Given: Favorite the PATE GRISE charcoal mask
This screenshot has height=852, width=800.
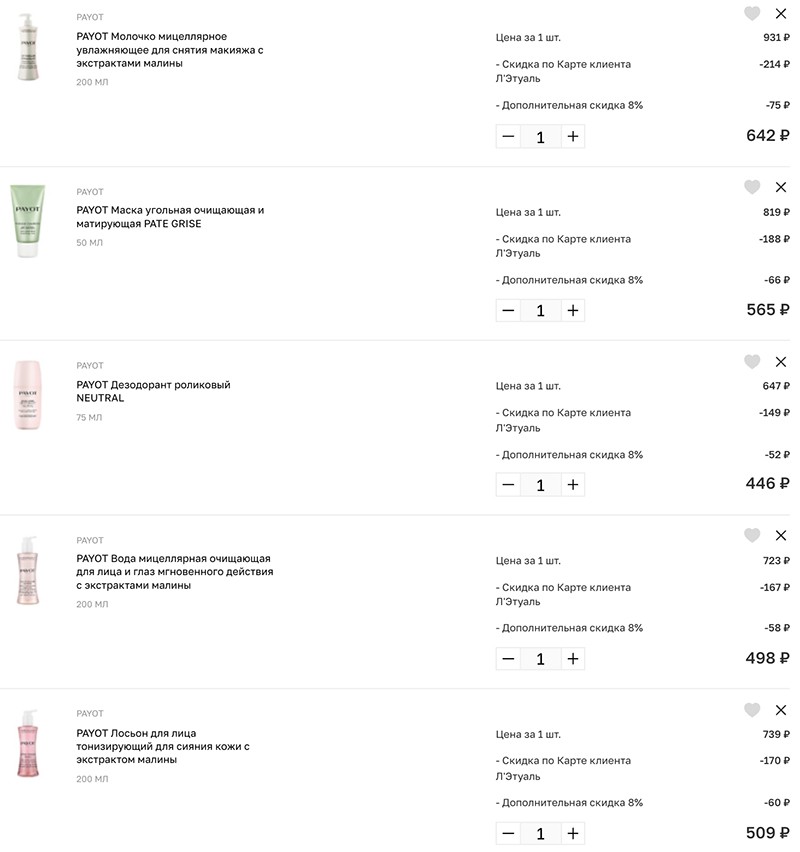Looking at the screenshot, I should click(752, 187).
